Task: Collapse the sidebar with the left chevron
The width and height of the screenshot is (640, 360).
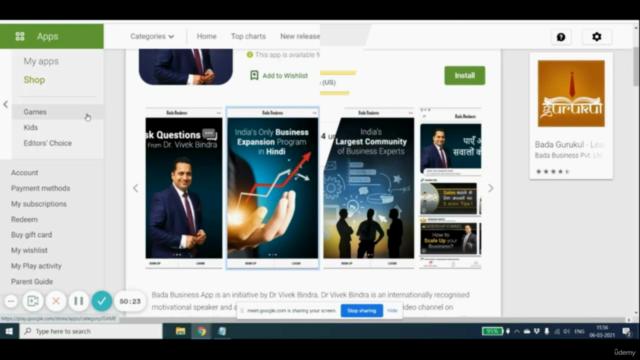Action: 5,104
